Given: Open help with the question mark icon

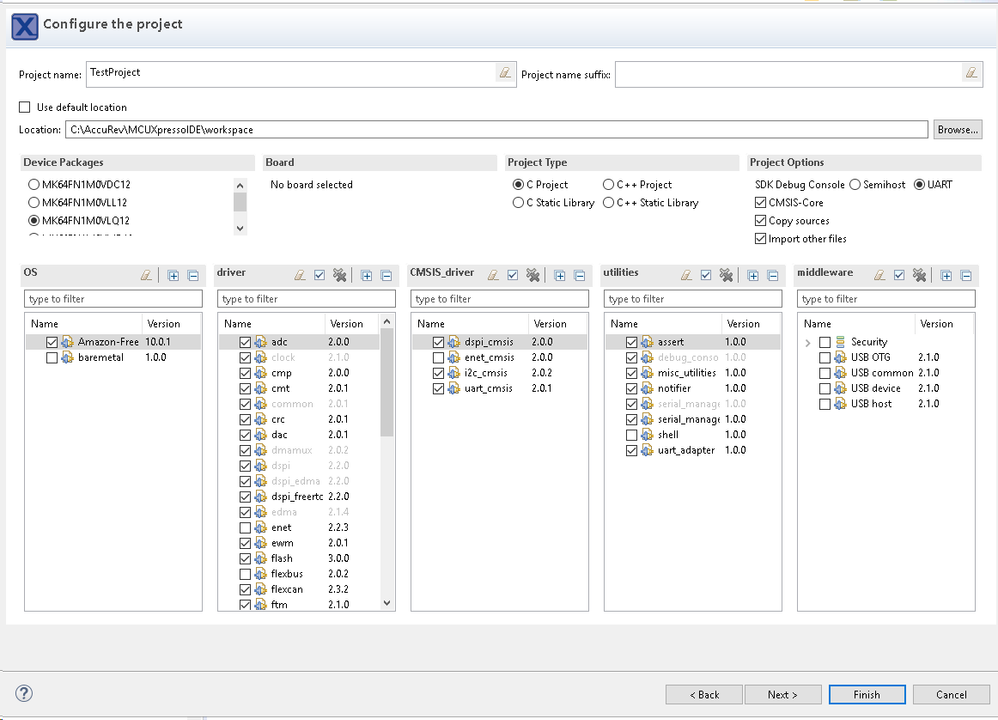Looking at the screenshot, I should (x=24, y=694).
